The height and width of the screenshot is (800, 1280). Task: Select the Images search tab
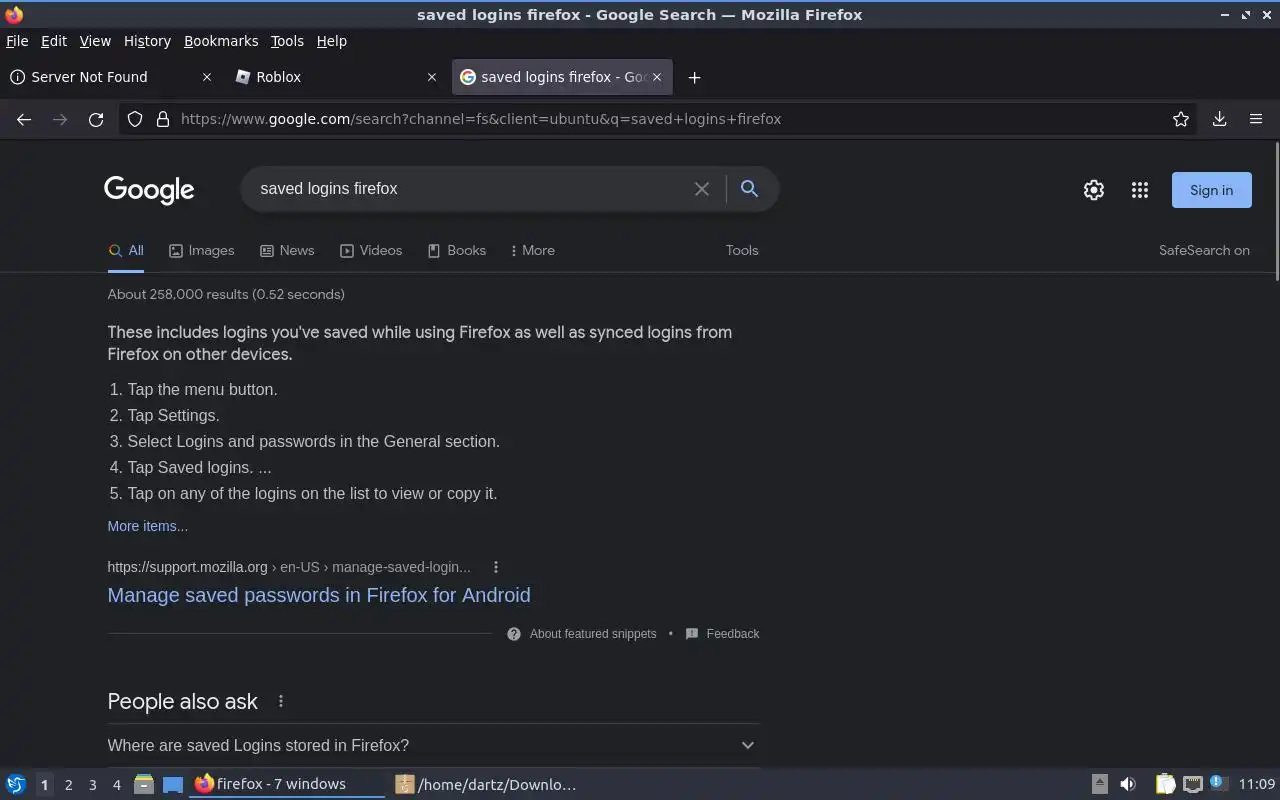point(202,251)
